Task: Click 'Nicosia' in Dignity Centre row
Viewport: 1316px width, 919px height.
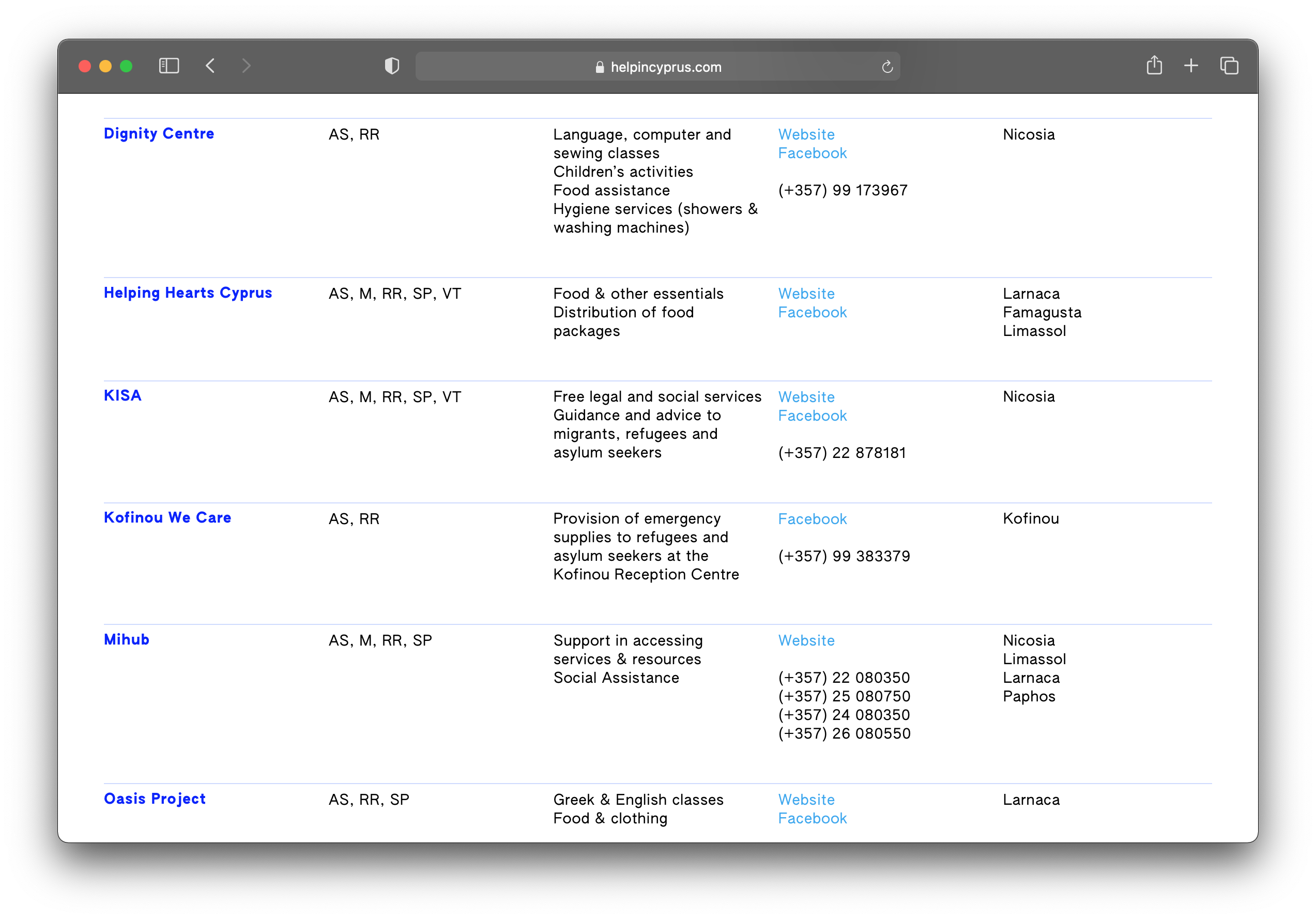Action: coord(1028,135)
